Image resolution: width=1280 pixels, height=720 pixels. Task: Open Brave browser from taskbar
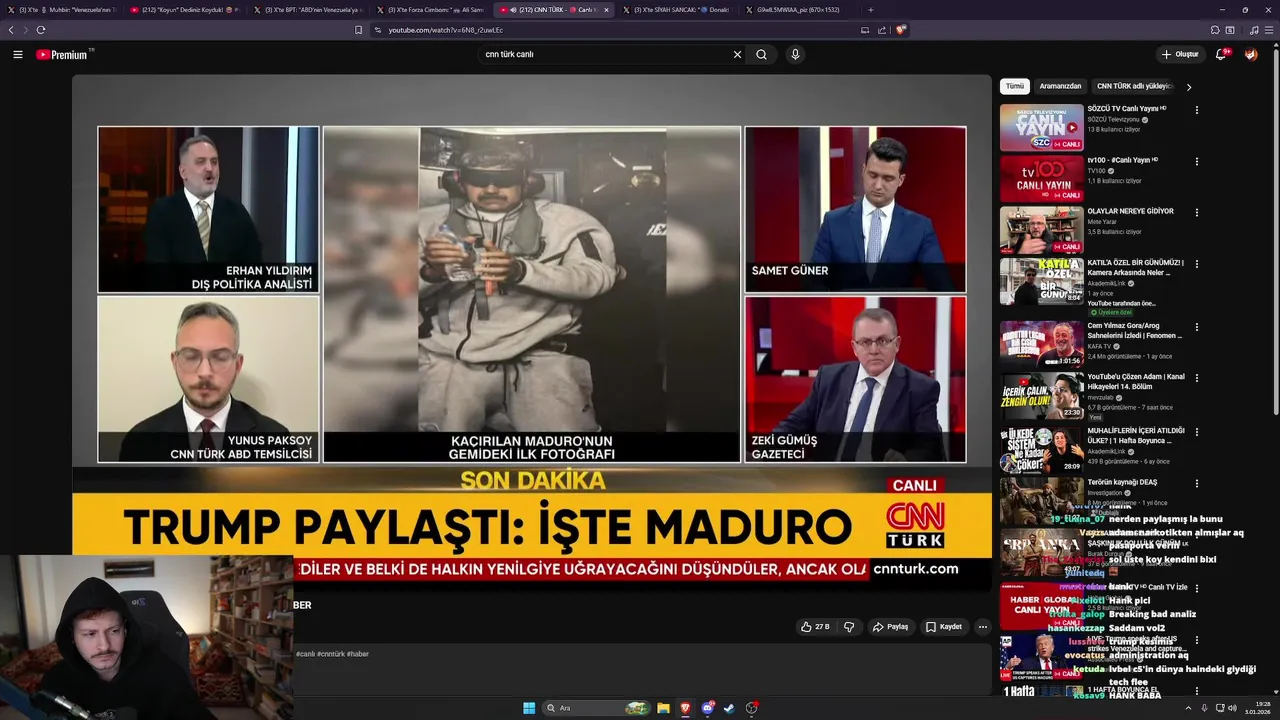(685, 708)
